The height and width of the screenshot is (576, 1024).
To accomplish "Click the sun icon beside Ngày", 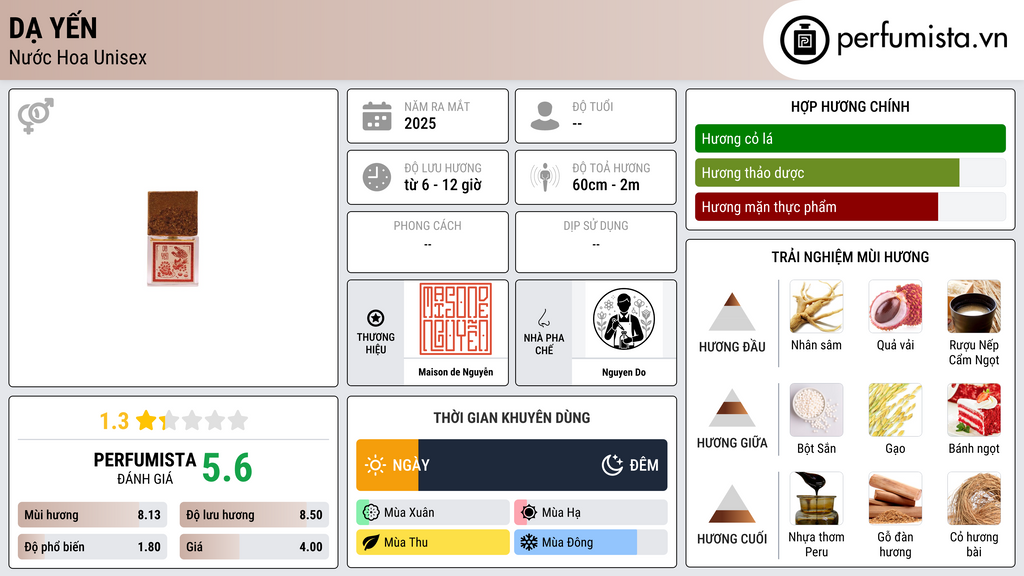I will (376, 465).
